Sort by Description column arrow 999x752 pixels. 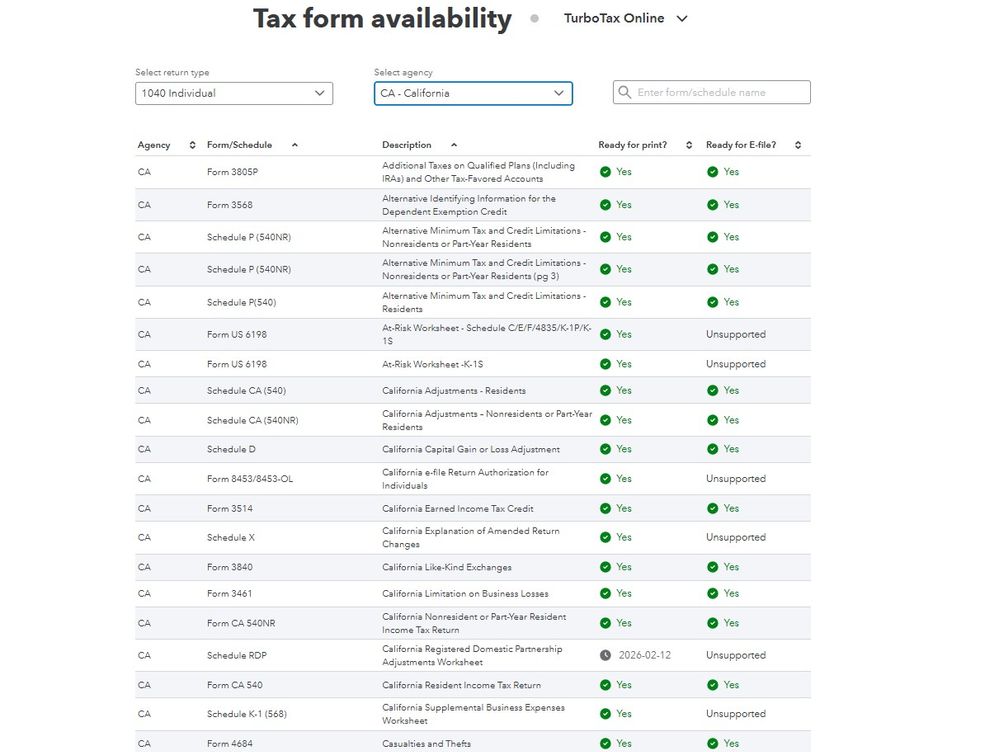454,146
